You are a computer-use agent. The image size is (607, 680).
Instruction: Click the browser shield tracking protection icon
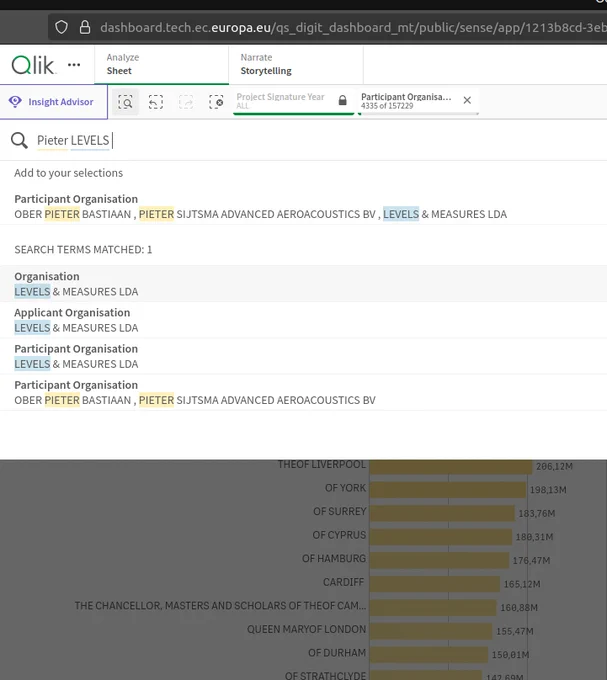coord(62,27)
